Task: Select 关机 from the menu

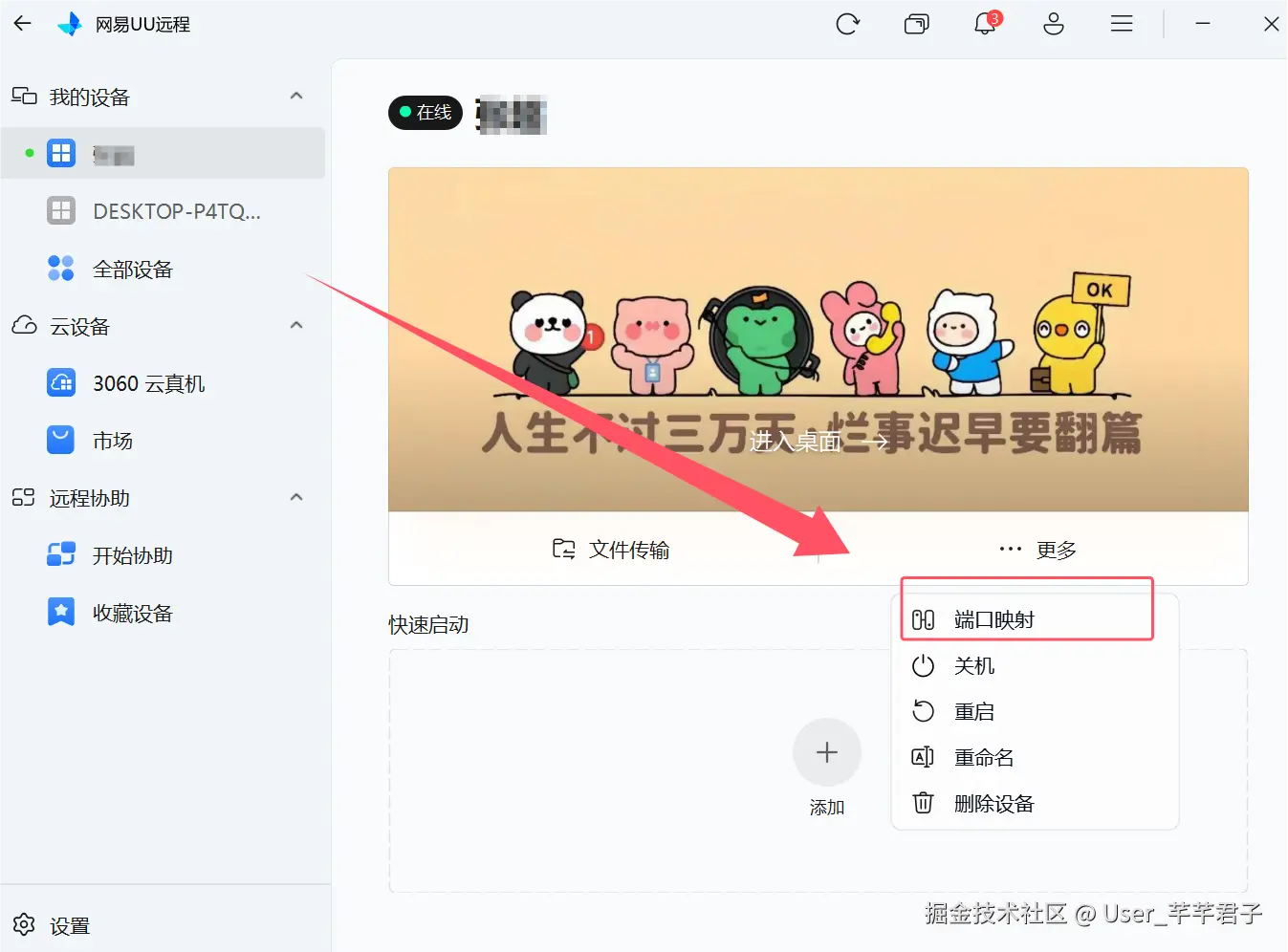Action: (1035, 665)
